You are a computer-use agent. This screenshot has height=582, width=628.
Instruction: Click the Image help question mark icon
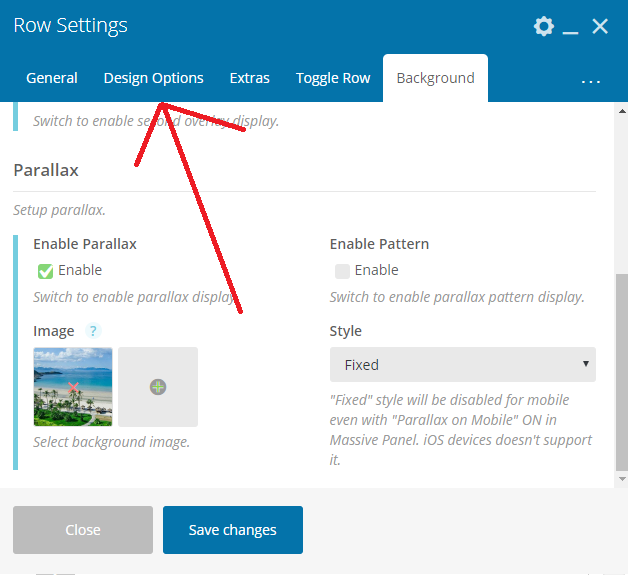[93, 331]
